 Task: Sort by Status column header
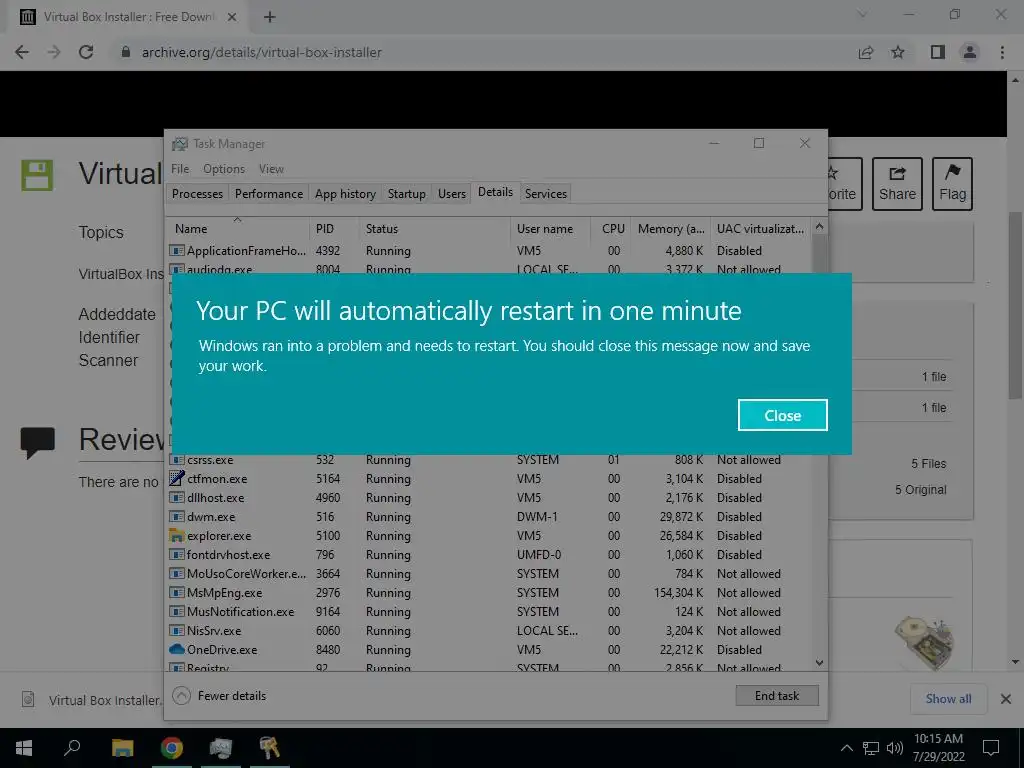pos(434,229)
